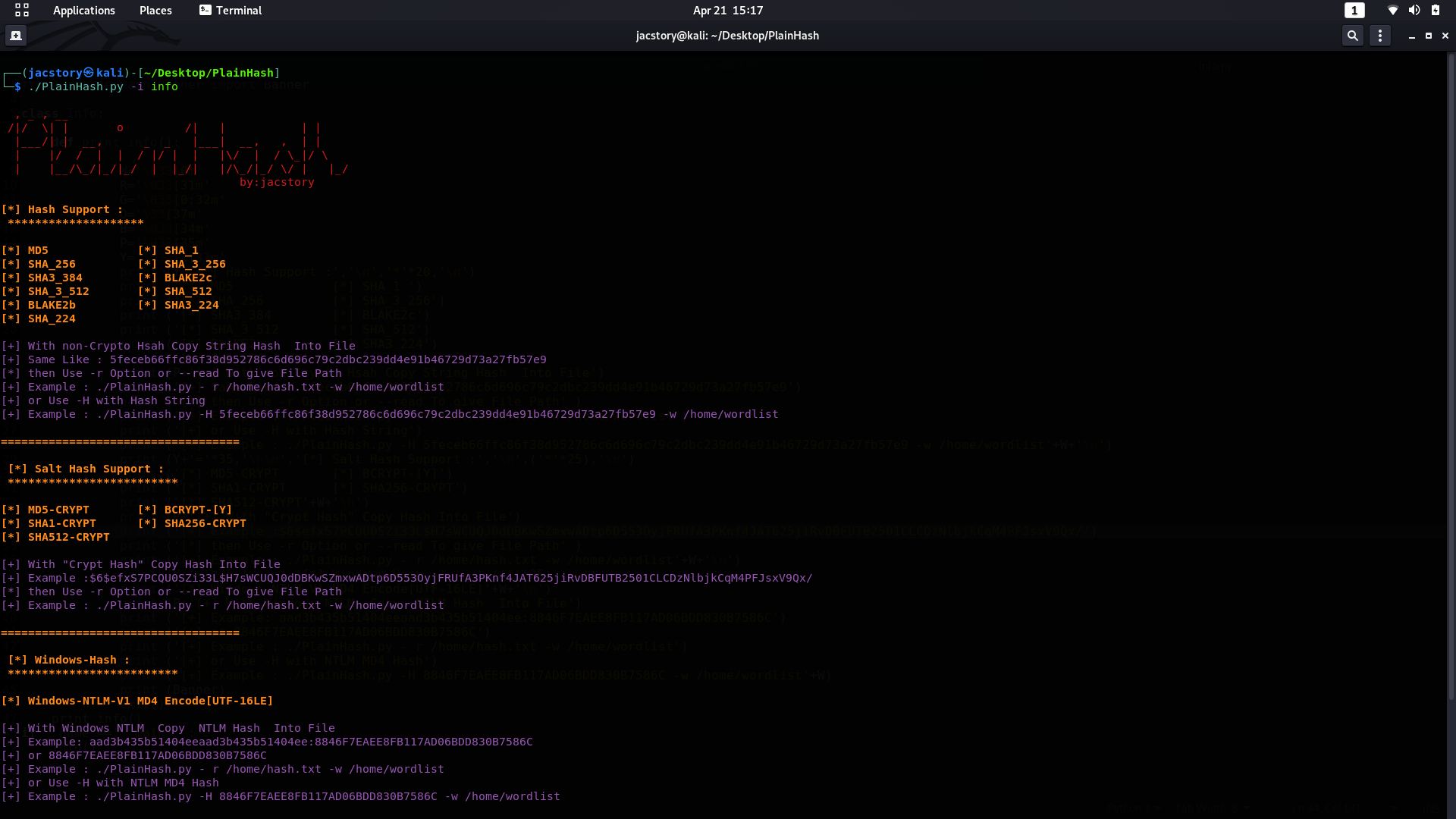
Task: Click the ./PlainHash.py -i info command line
Action: coord(102,86)
